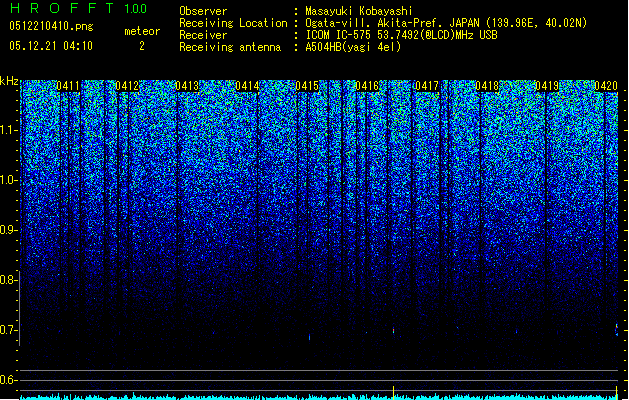The width and height of the screenshot is (629, 400).
Task: Click the yellow detection marker below 0420
Action: click(617, 392)
